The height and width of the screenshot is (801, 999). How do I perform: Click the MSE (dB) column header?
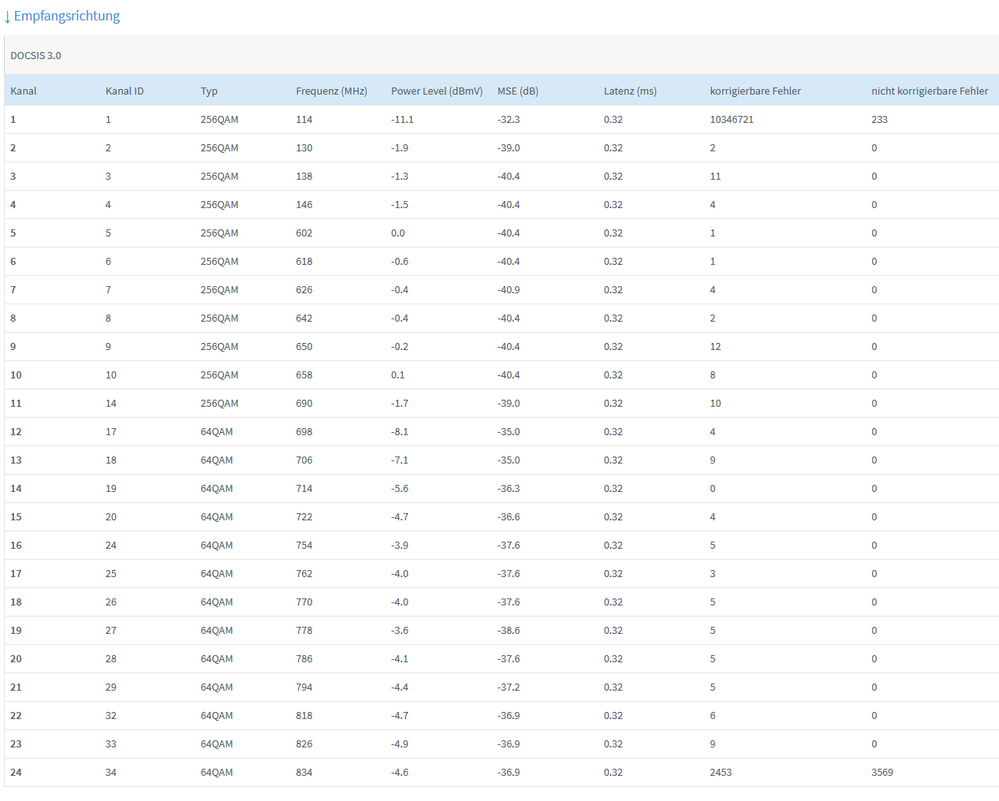click(518, 91)
